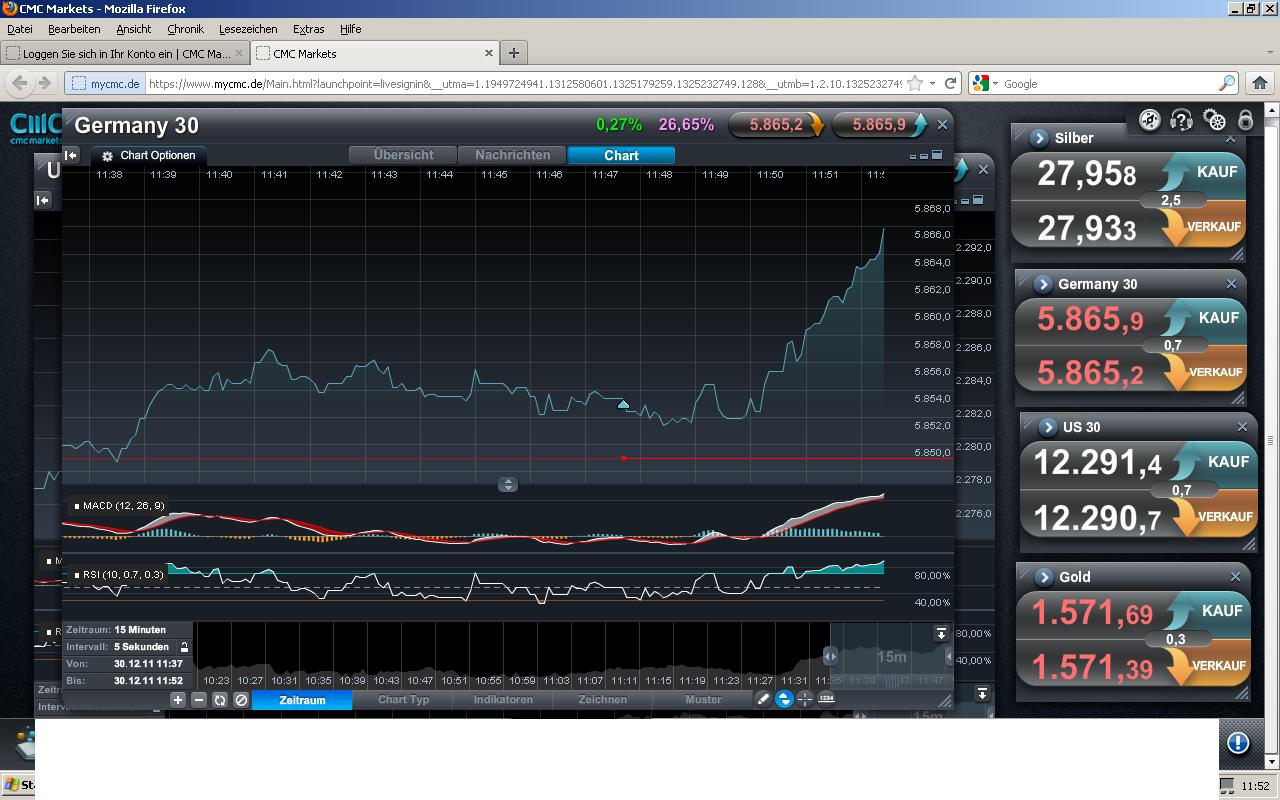Open a new browser tab
The width and height of the screenshot is (1280, 800).
(x=513, y=53)
